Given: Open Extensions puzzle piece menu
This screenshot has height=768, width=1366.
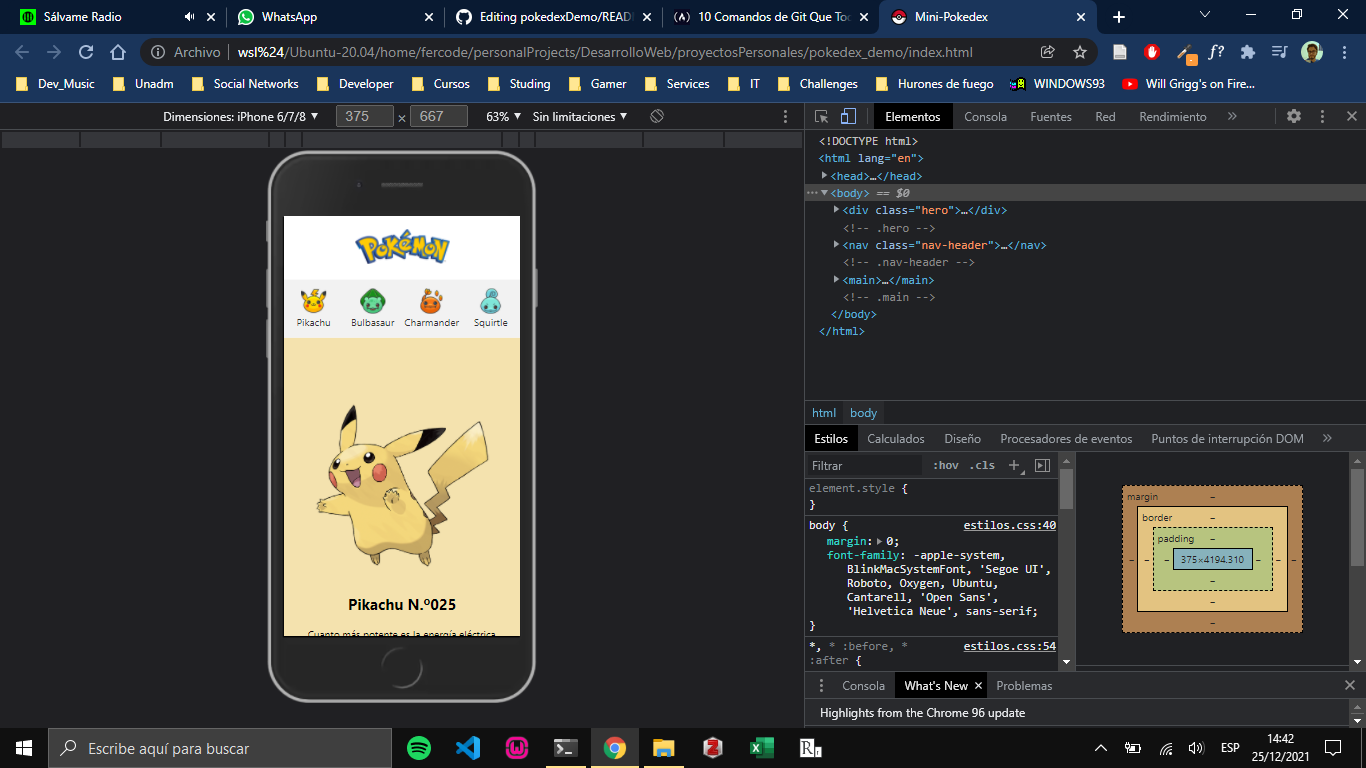Looking at the screenshot, I should point(1248,52).
